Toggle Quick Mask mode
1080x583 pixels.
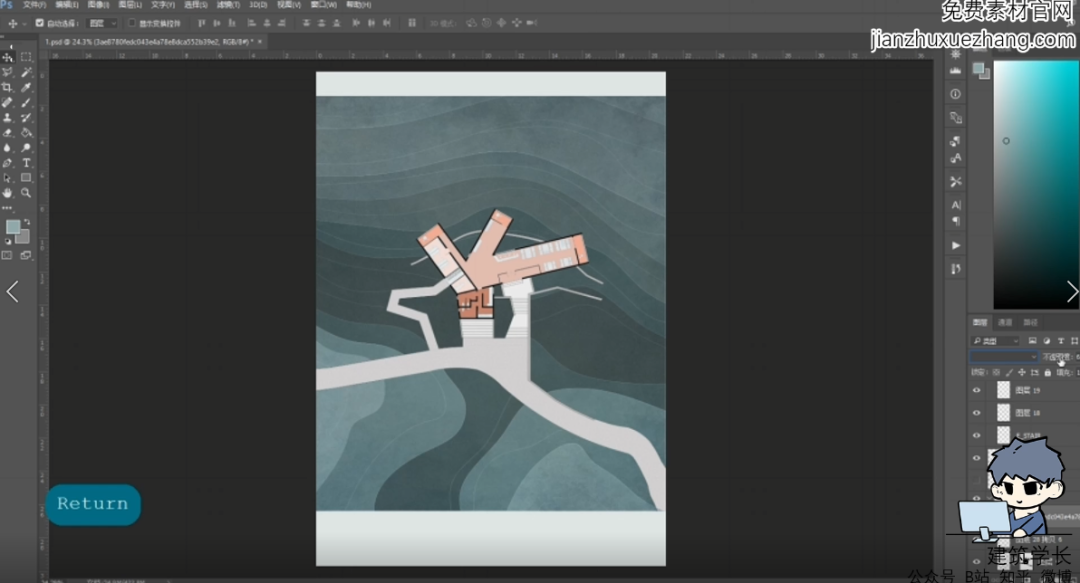coord(8,256)
